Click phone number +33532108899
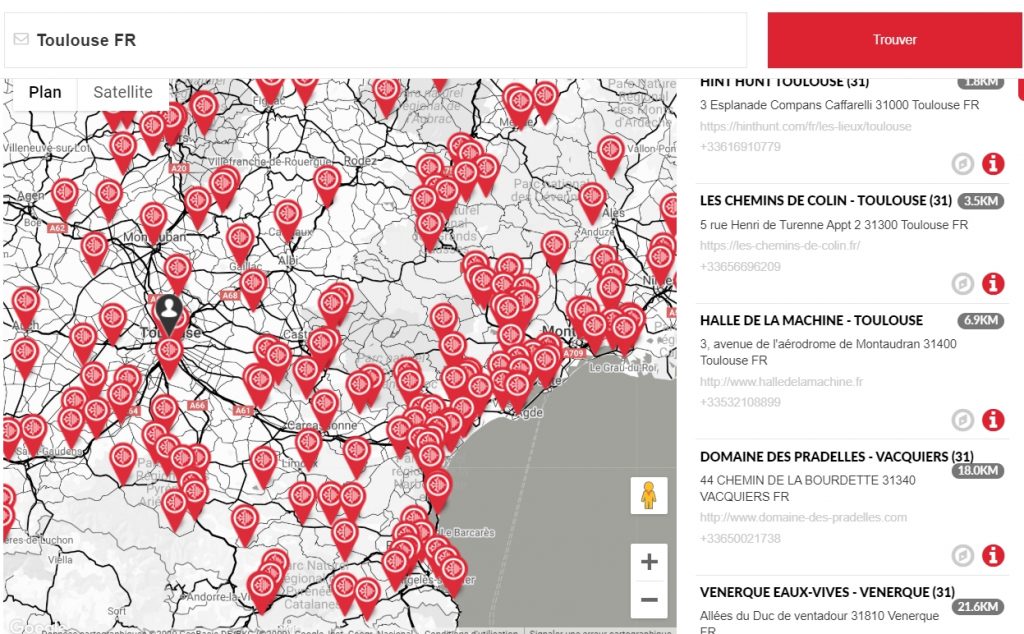 coord(740,402)
